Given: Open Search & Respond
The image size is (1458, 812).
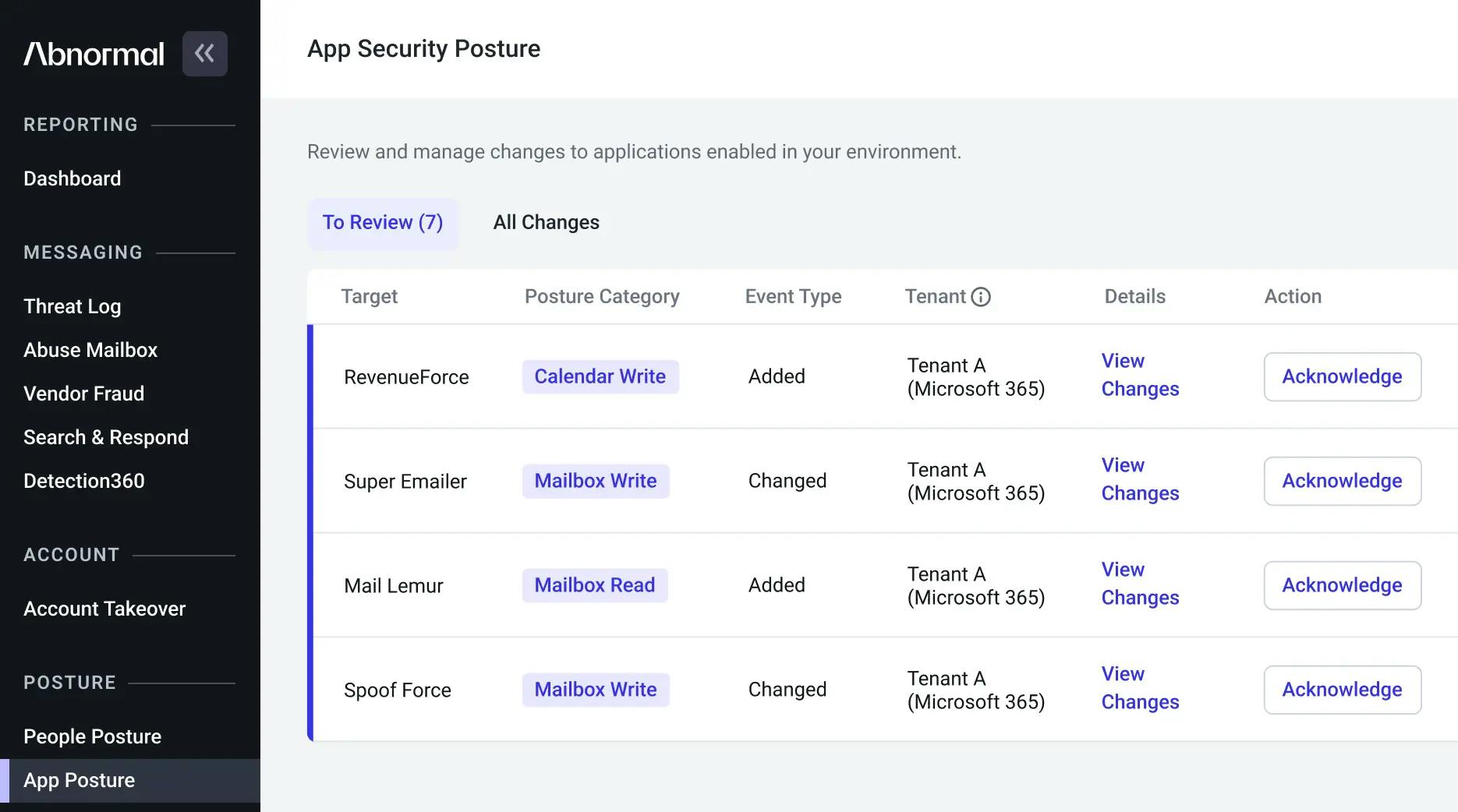Looking at the screenshot, I should coord(106,438).
